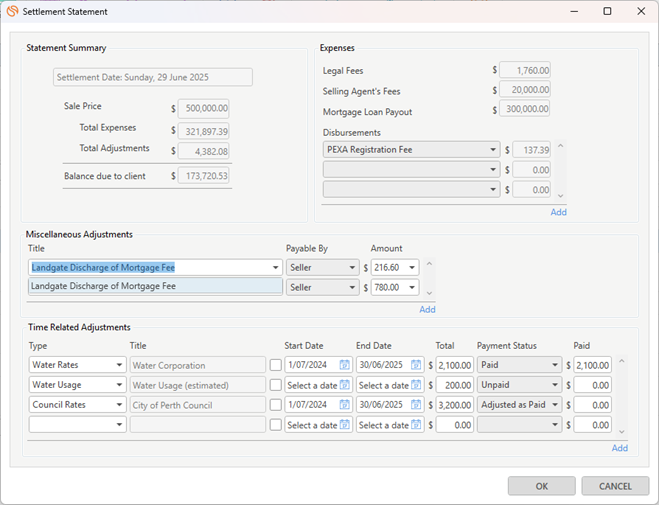Image resolution: width=659 pixels, height=505 pixels.
Task: Tick the blank adjustment row checkbox
Action: click(276, 425)
